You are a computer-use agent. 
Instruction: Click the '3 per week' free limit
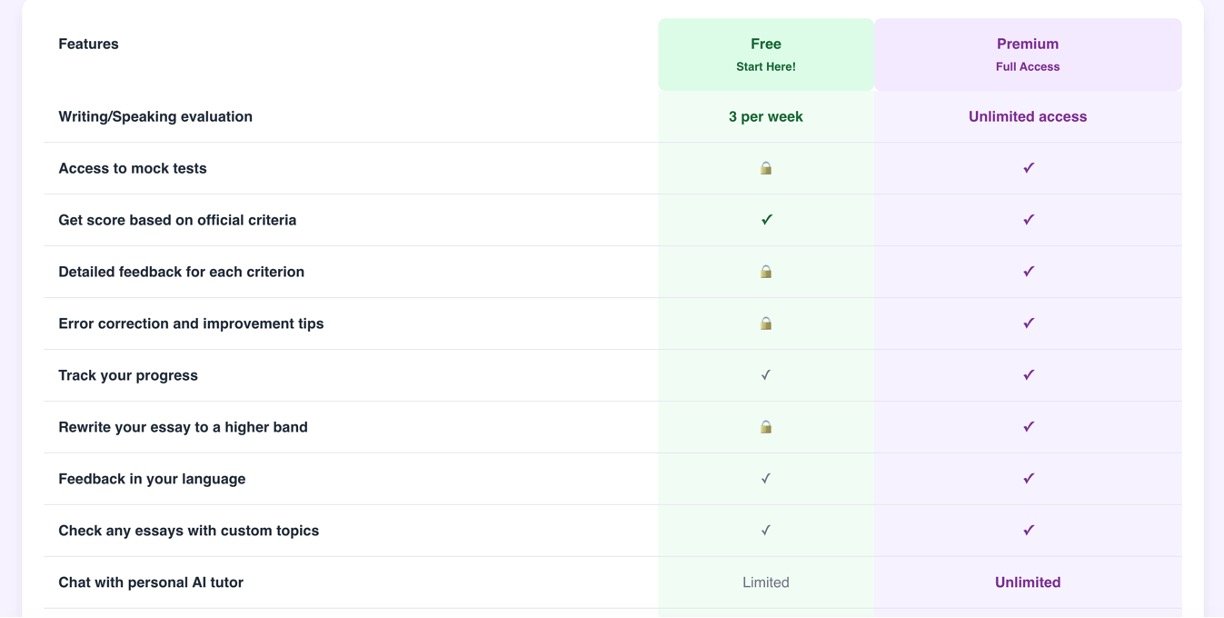pyautogui.click(x=766, y=117)
